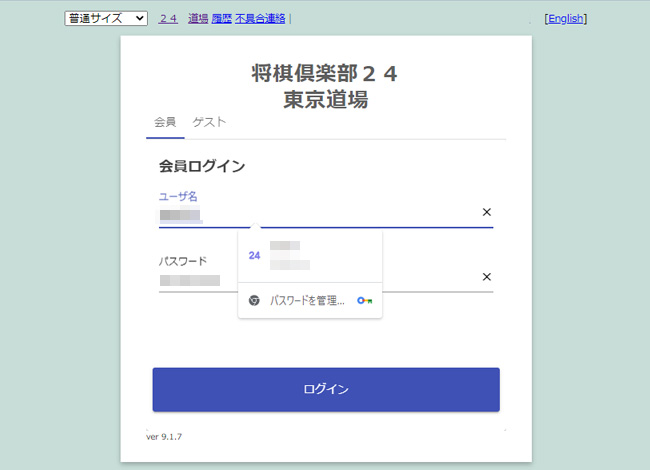The width and height of the screenshot is (650, 470).
Task: Click the 24 site icon in the autofill suggestion
Action: click(x=254, y=256)
